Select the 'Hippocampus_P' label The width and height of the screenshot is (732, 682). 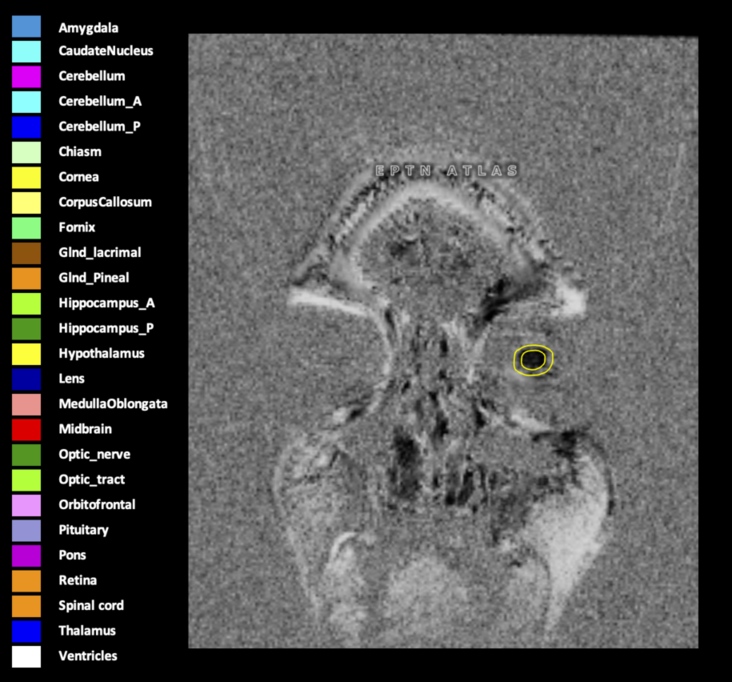(106, 328)
